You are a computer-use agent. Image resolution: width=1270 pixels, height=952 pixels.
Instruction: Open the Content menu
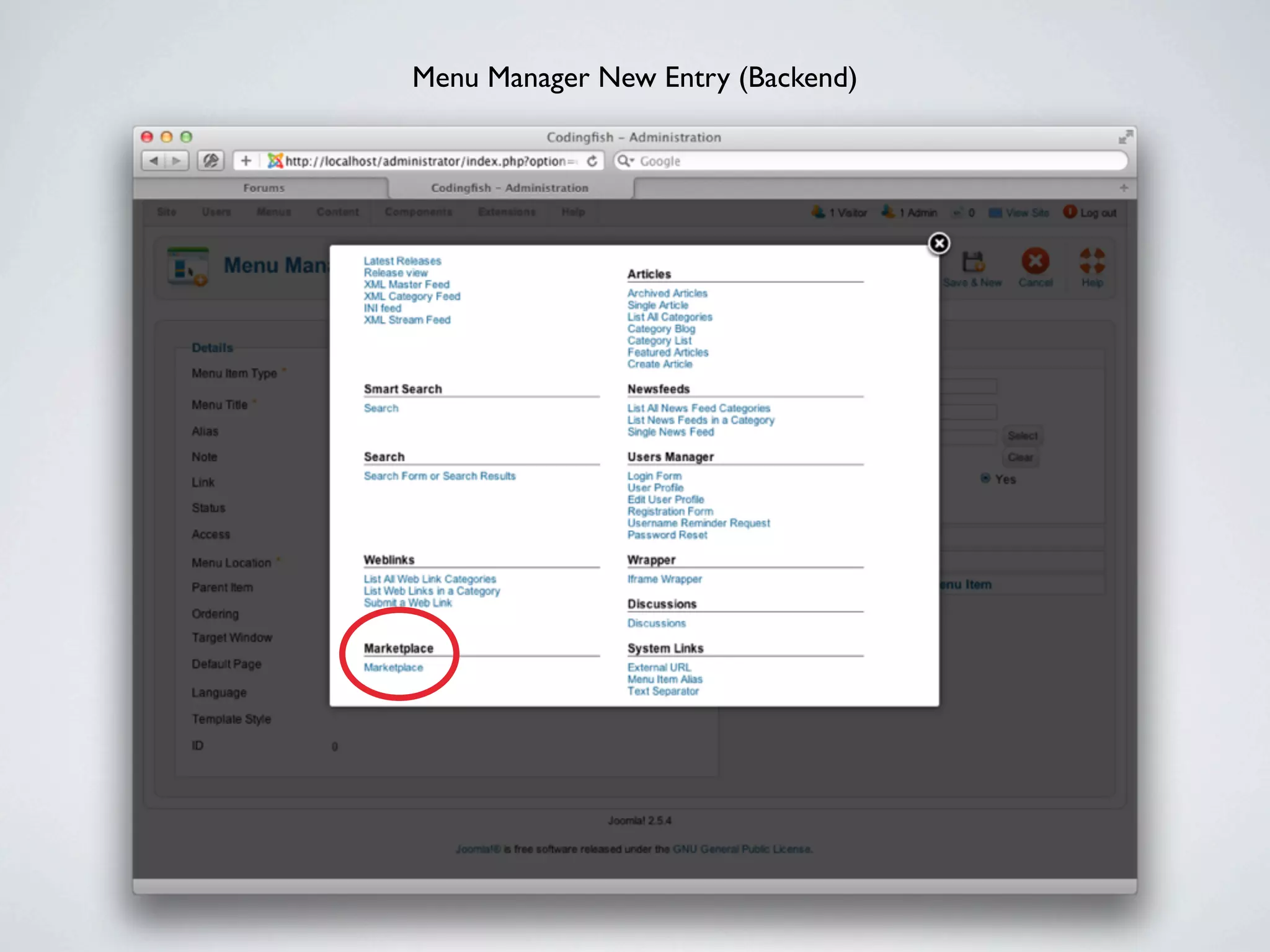(x=337, y=212)
